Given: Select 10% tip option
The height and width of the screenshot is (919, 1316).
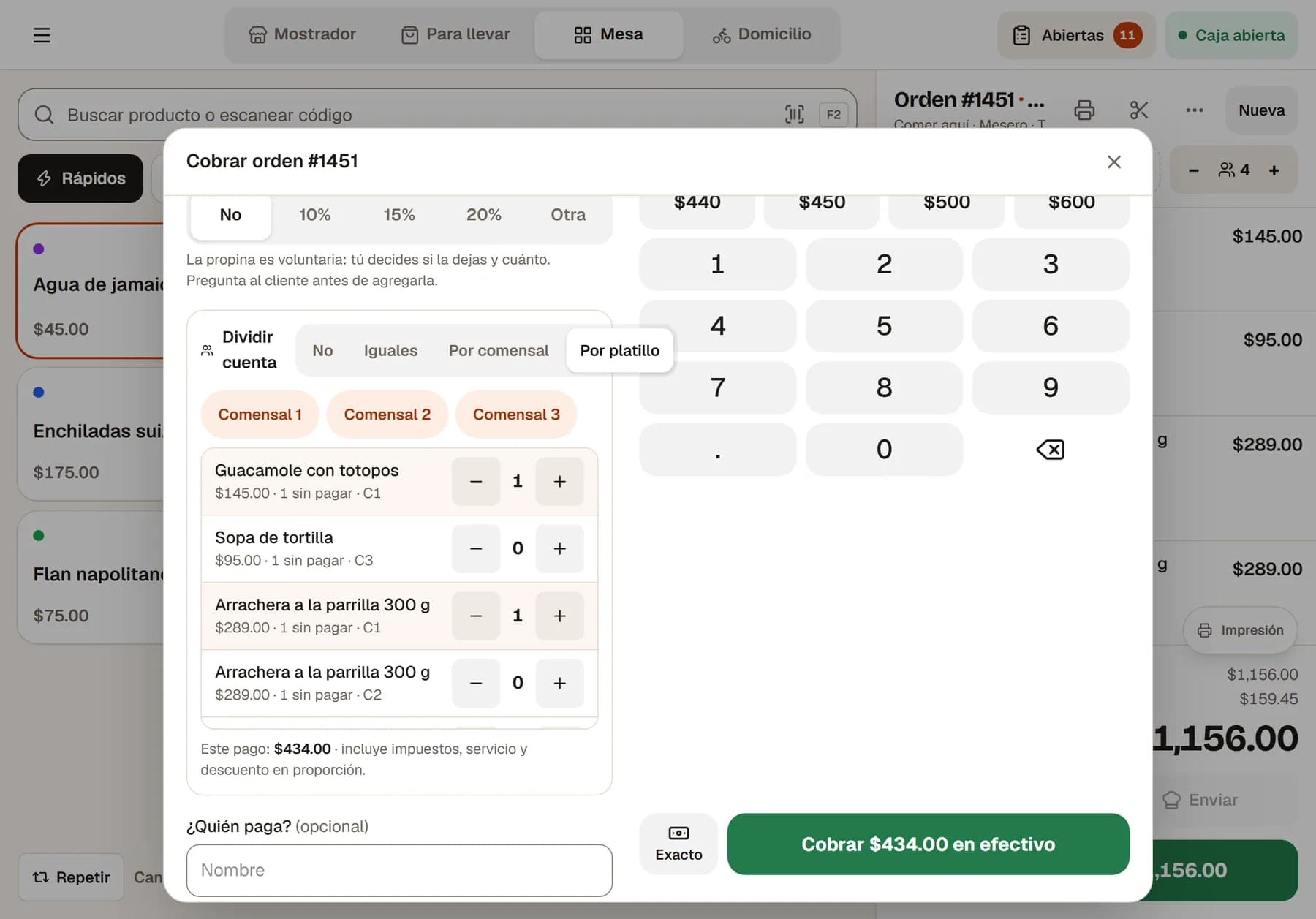Looking at the screenshot, I should 314,215.
